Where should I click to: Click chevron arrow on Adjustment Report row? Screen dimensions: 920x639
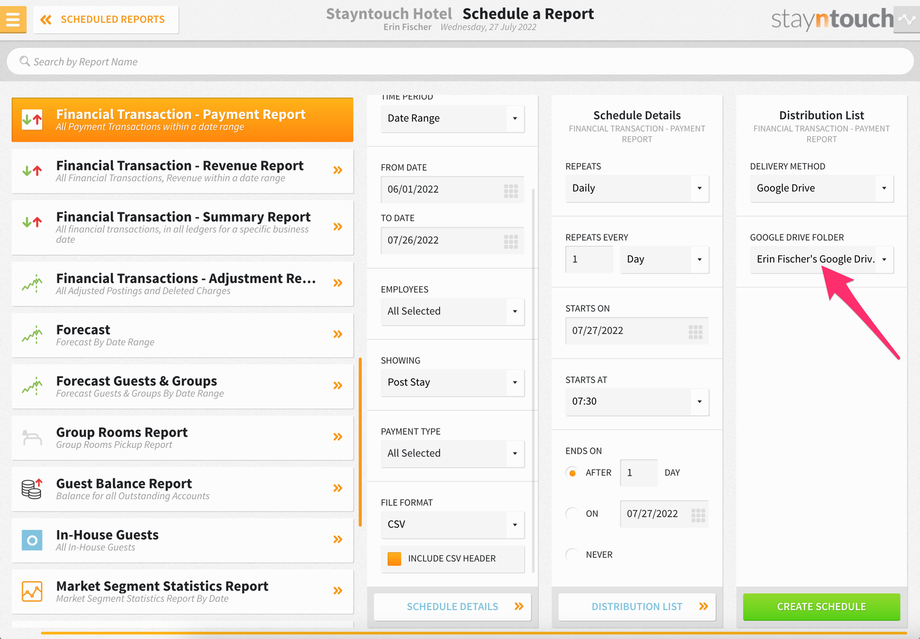pos(337,283)
